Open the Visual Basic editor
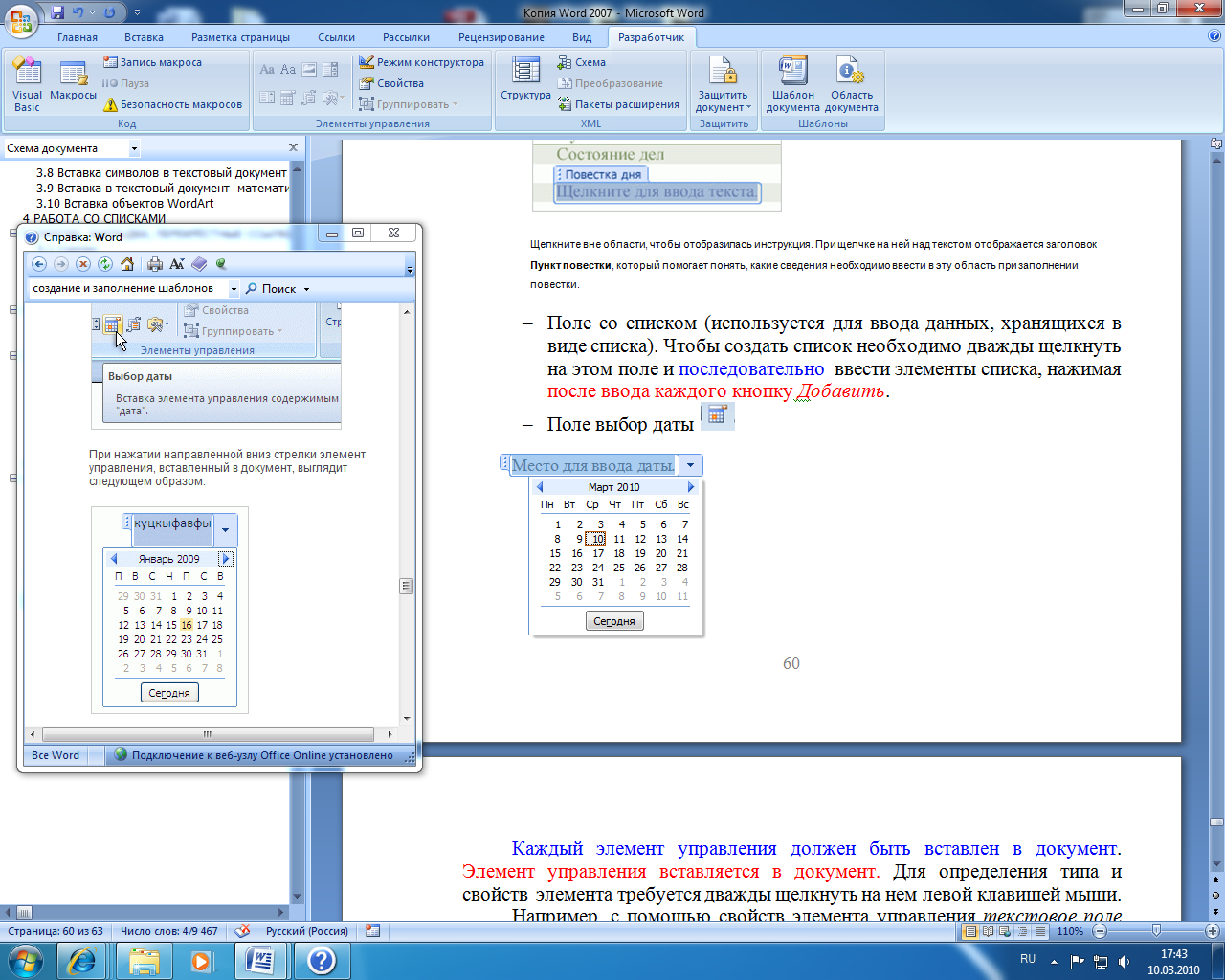 pyautogui.click(x=27, y=84)
